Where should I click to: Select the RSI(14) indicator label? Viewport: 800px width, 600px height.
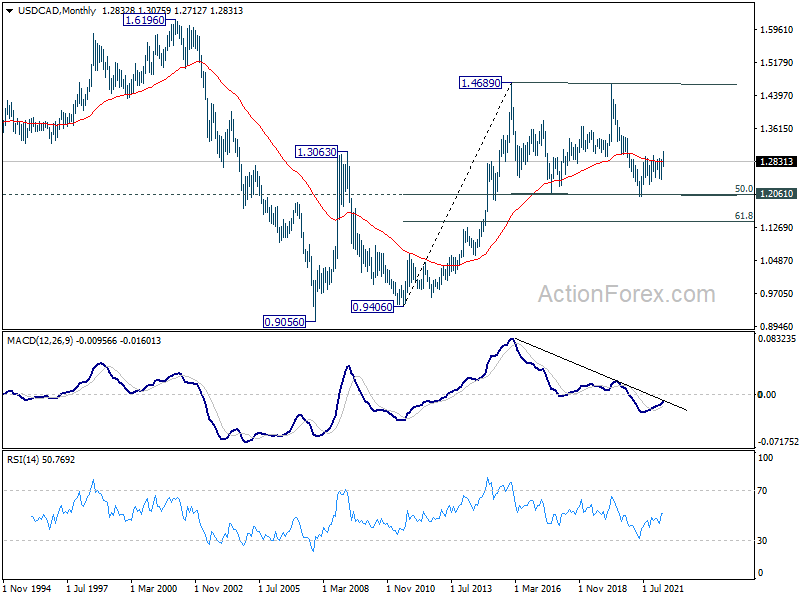pyautogui.click(x=26, y=459)
